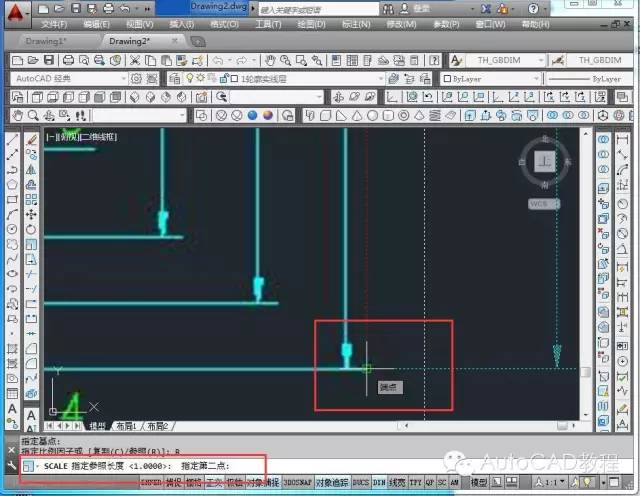Open the AutoCAD application menu logo
This screenshot has width=640, height=496.
[x=16, y=13]
